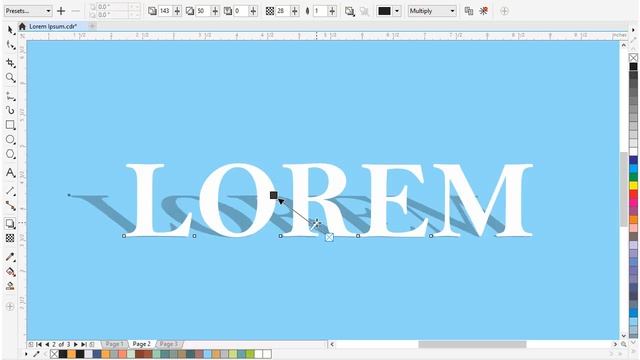Viewport: 640px width, 360px height.
Task: Open shadow angle 143 slider popup
Action: click(178, 11)
